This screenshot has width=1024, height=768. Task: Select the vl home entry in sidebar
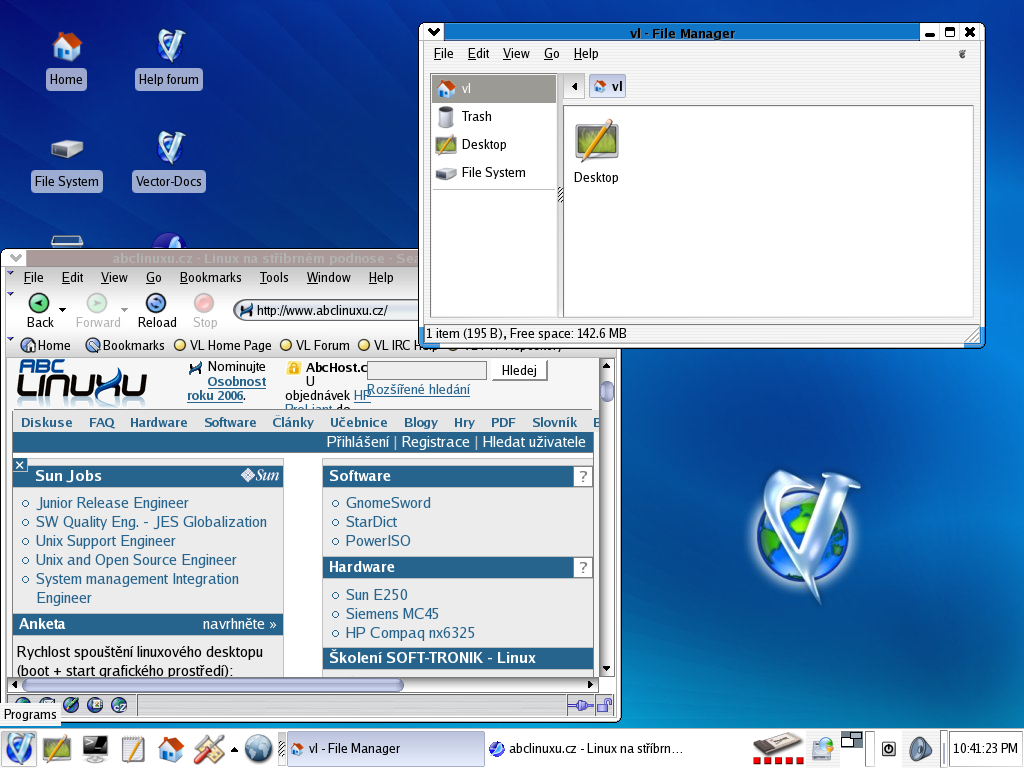coord(493,89)
